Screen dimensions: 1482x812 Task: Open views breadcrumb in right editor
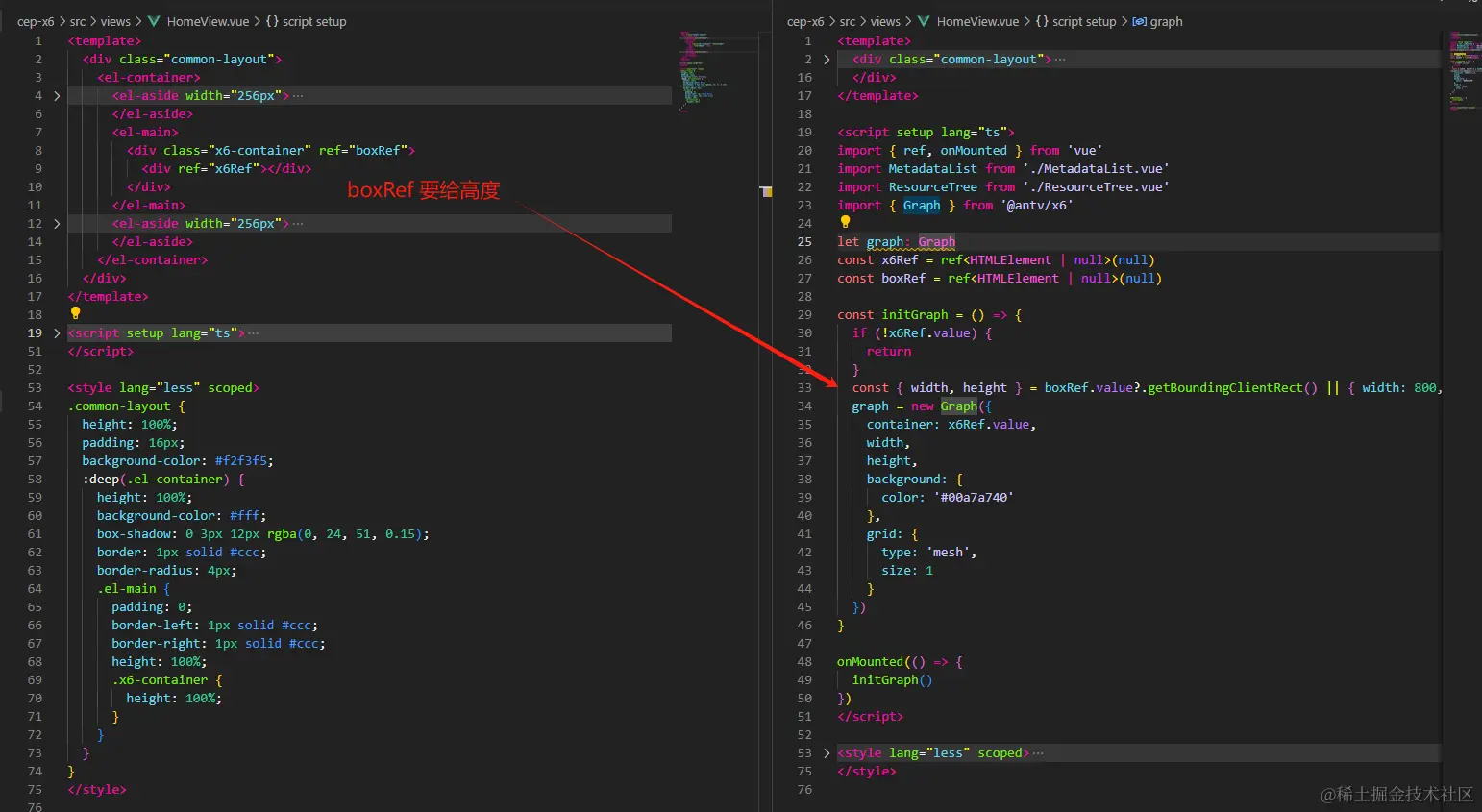tap(885, 21)
